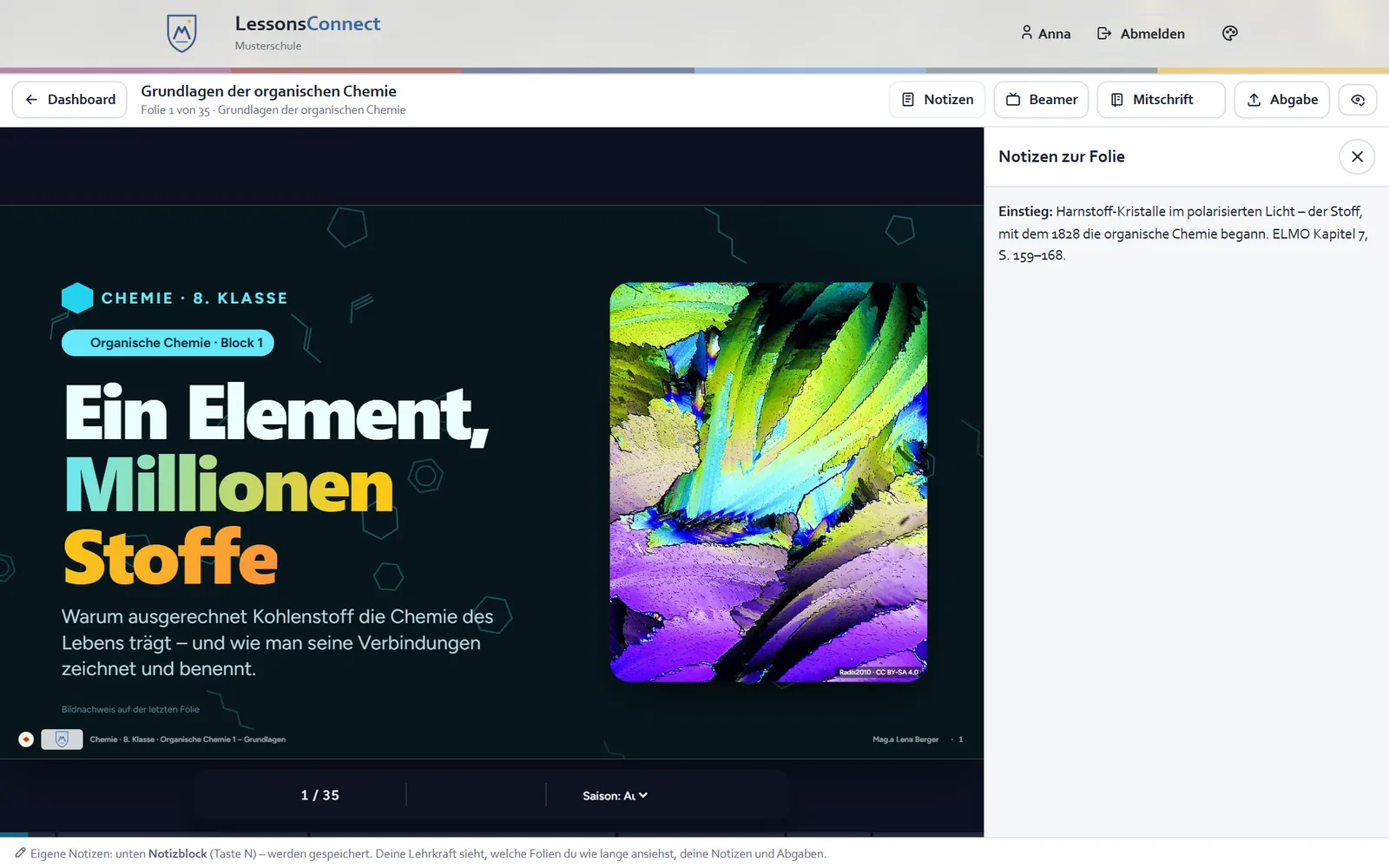
Task: Open the Mitschrift view
Action: point(1161,100)
